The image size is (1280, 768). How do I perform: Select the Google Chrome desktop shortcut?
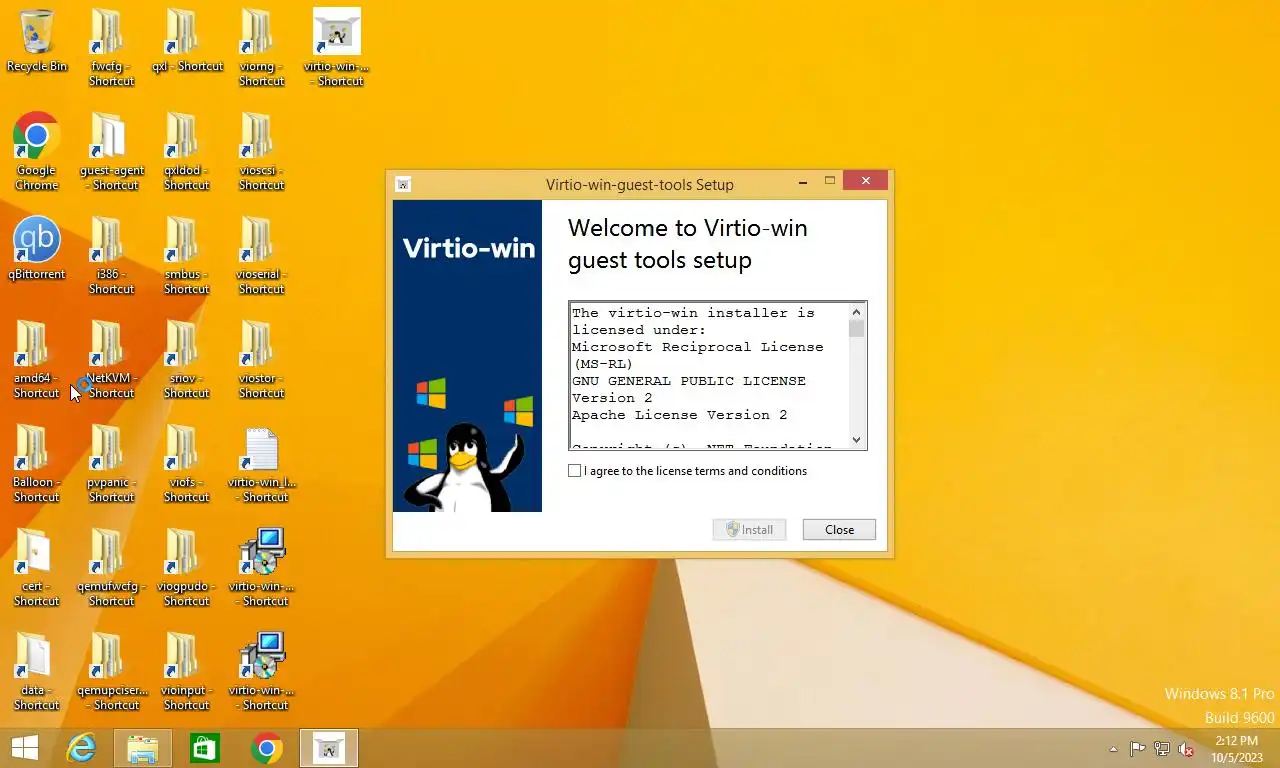tap(36, 152)
